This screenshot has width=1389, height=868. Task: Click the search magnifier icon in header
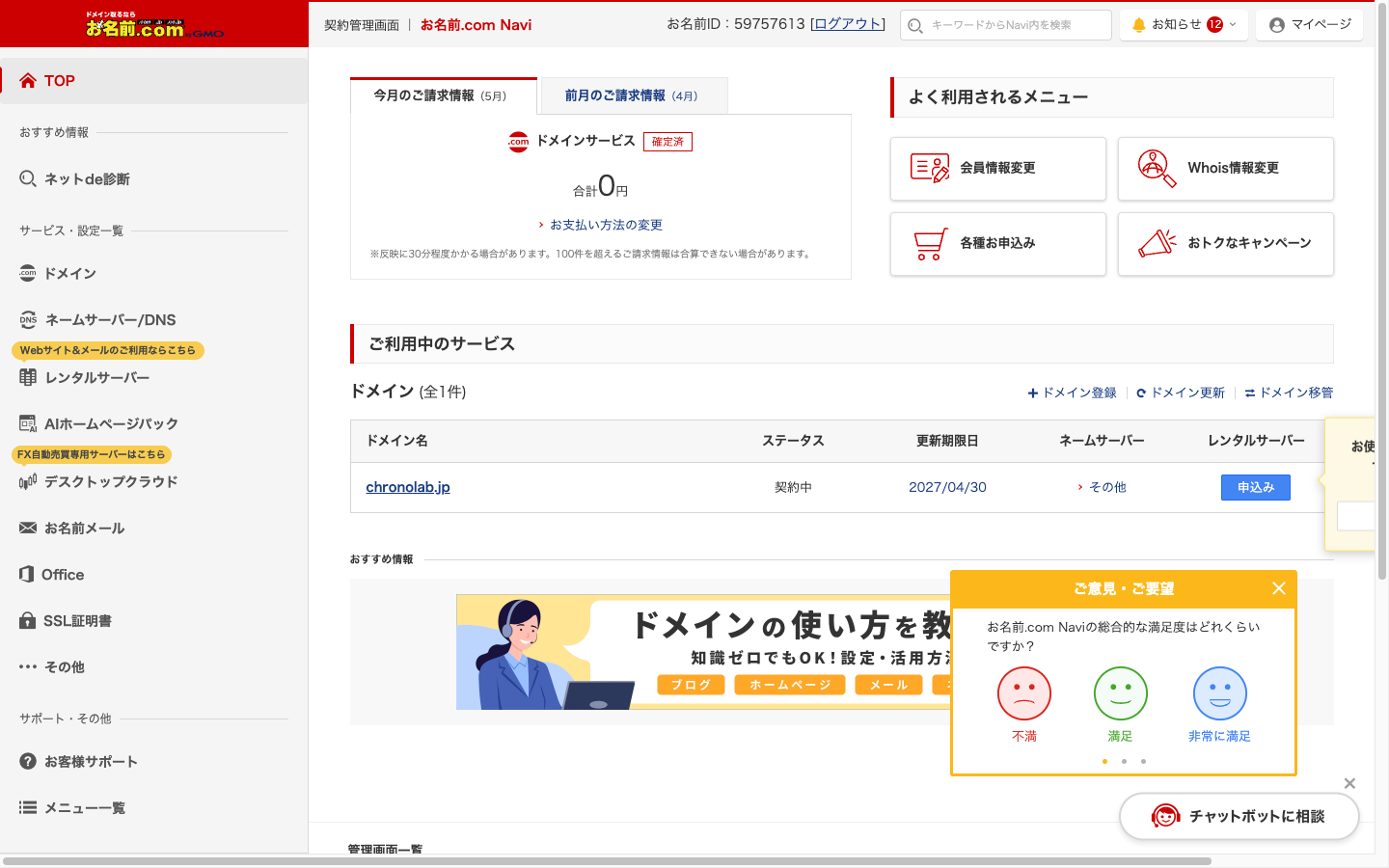tap(915, 25)
